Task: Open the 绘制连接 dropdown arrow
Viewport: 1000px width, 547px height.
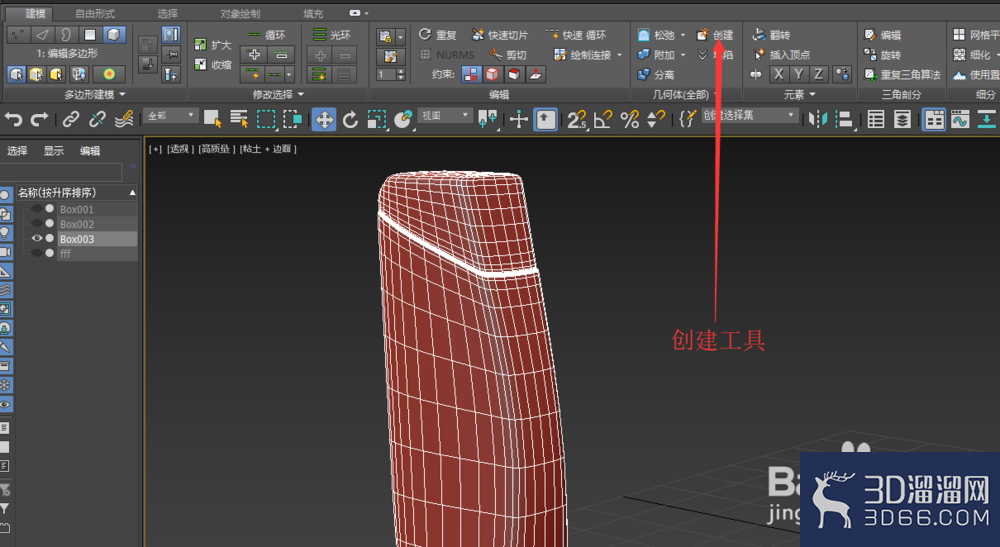Action: click(x=619, y=55)
